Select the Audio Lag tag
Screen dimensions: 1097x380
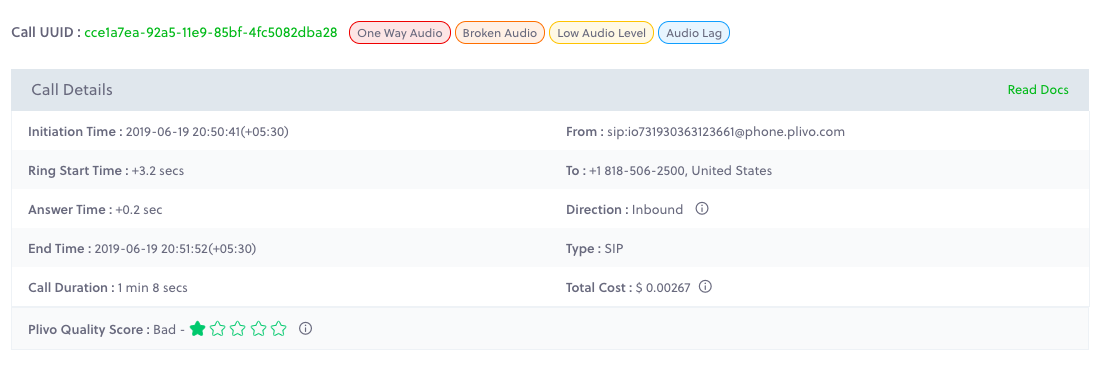tap(694, 33)
